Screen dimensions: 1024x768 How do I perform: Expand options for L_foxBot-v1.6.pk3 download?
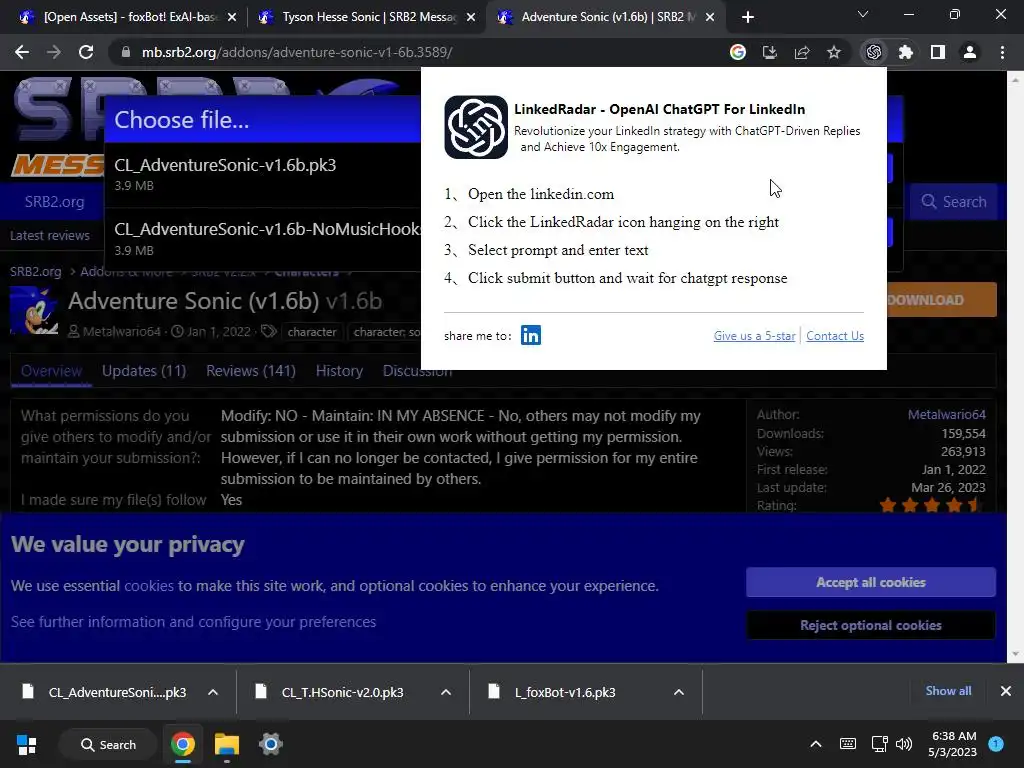coord(679,692)
